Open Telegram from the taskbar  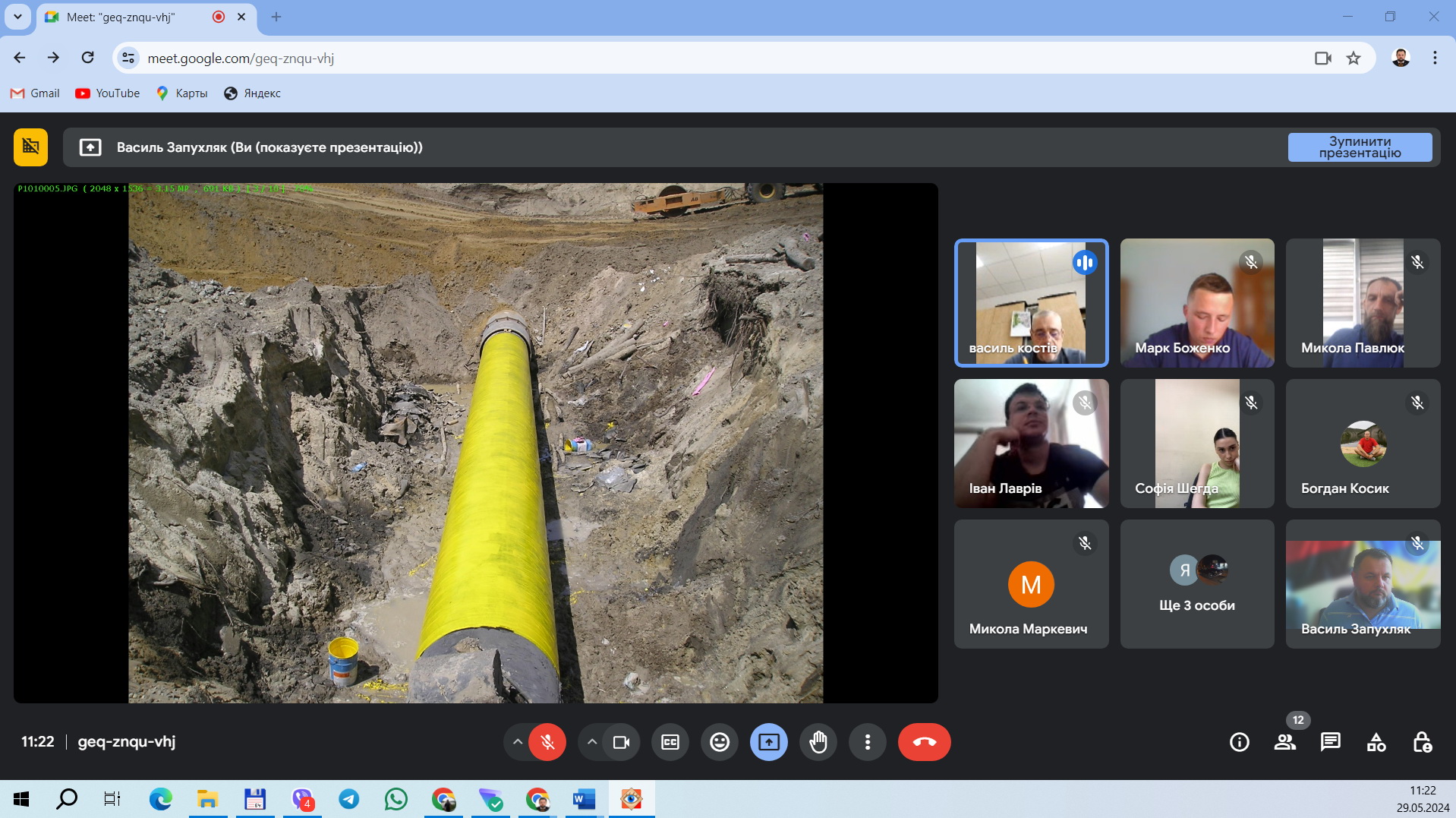[348, 799]
